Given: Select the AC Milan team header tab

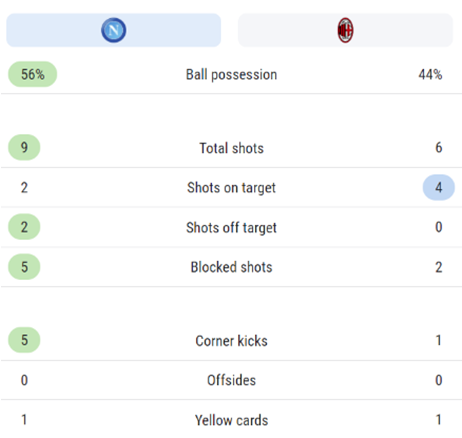Looking at the screenshot, I should 345,30.
